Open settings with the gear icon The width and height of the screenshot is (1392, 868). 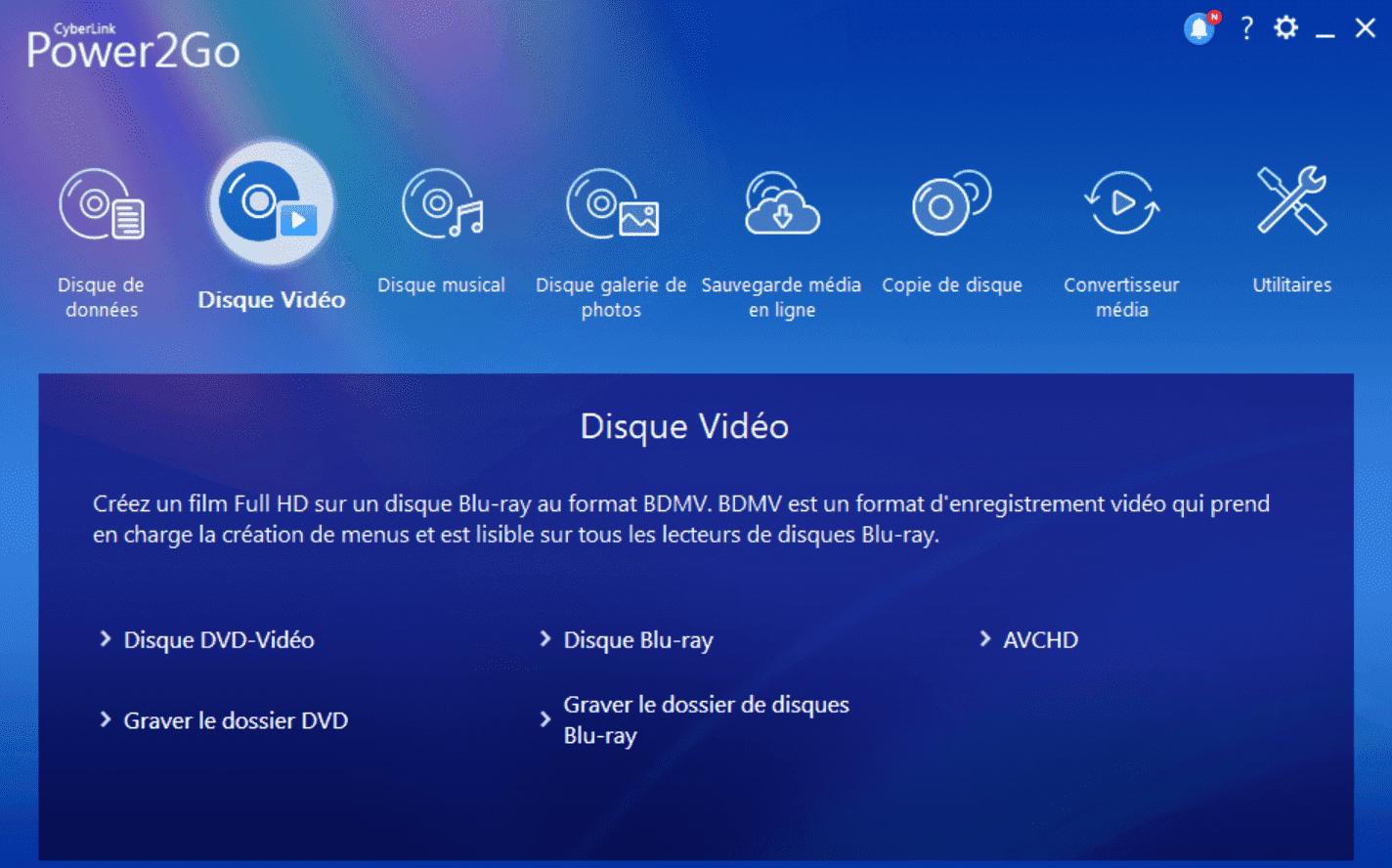[1285, 28]
